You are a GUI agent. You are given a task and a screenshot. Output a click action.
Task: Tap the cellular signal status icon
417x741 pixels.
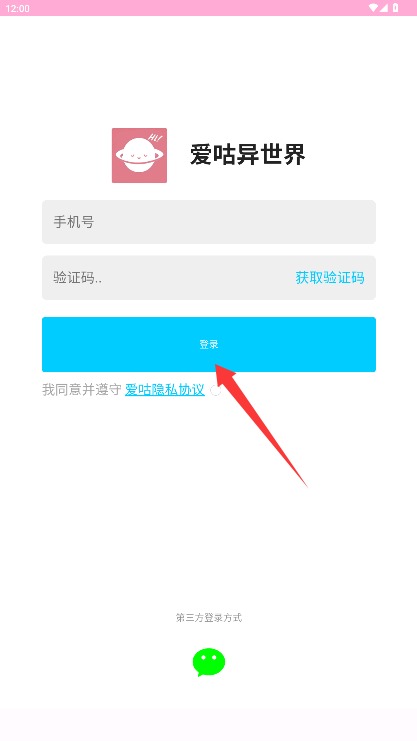pyautogui.click(x=383, y=8)
